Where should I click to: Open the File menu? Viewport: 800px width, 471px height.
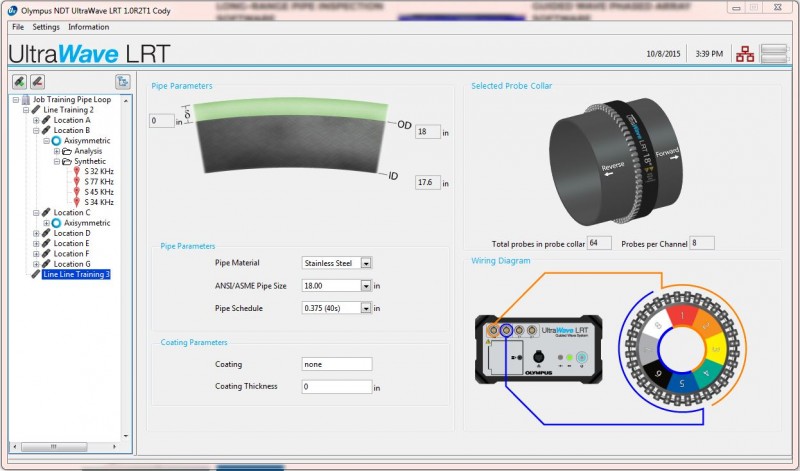(18, 27)
